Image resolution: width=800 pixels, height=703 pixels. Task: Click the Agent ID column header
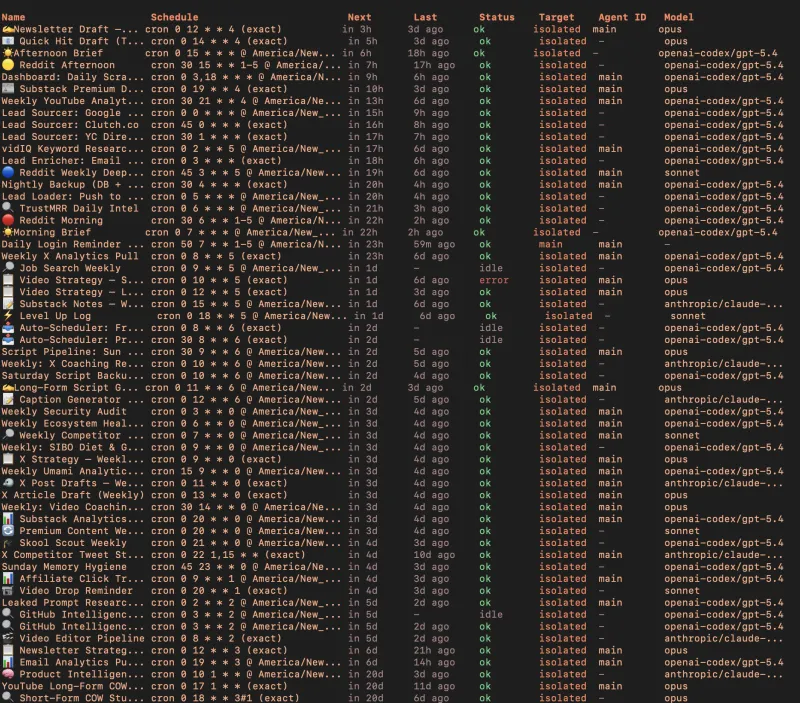pyautogui.click(x=622, y=17)
